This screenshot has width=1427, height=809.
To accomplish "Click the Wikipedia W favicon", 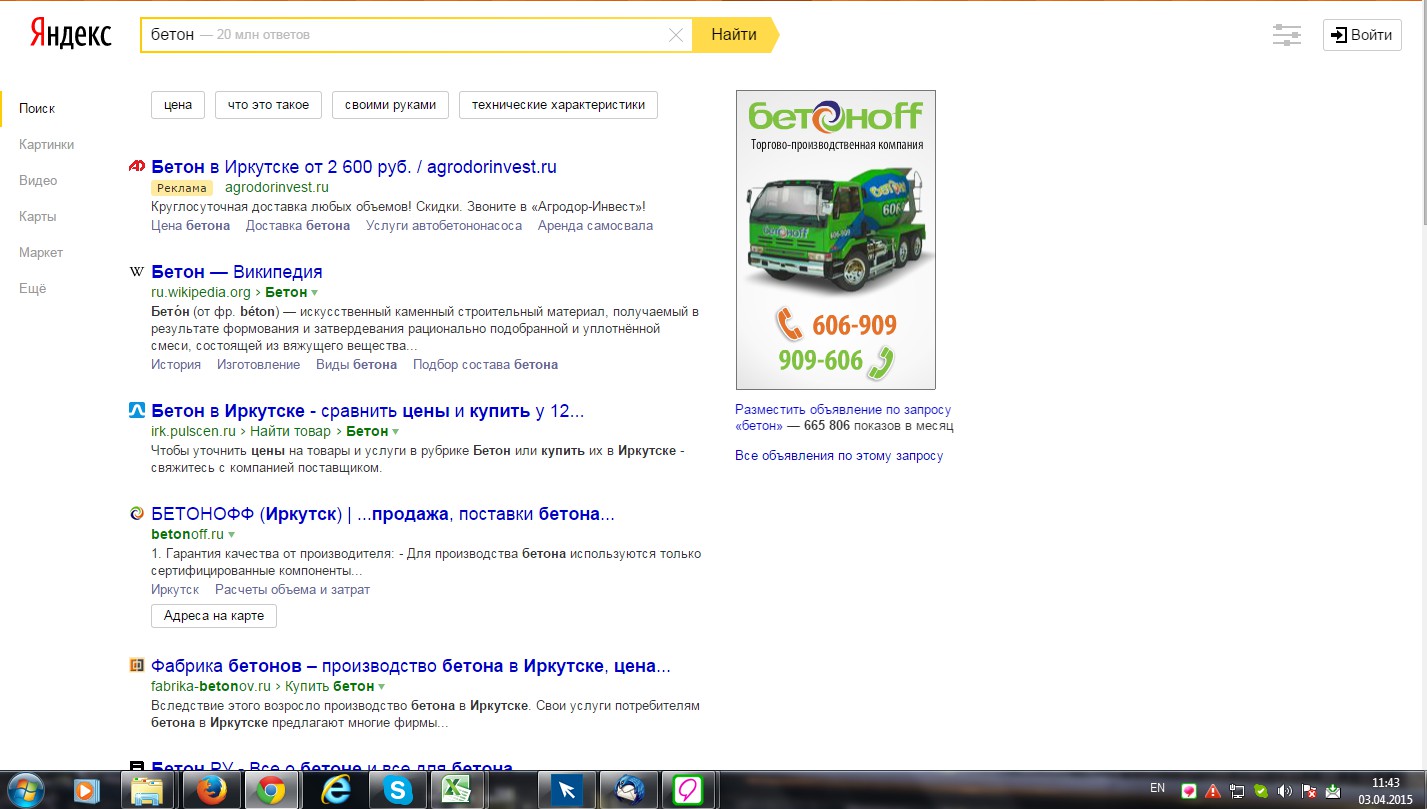I will [137, 272].
